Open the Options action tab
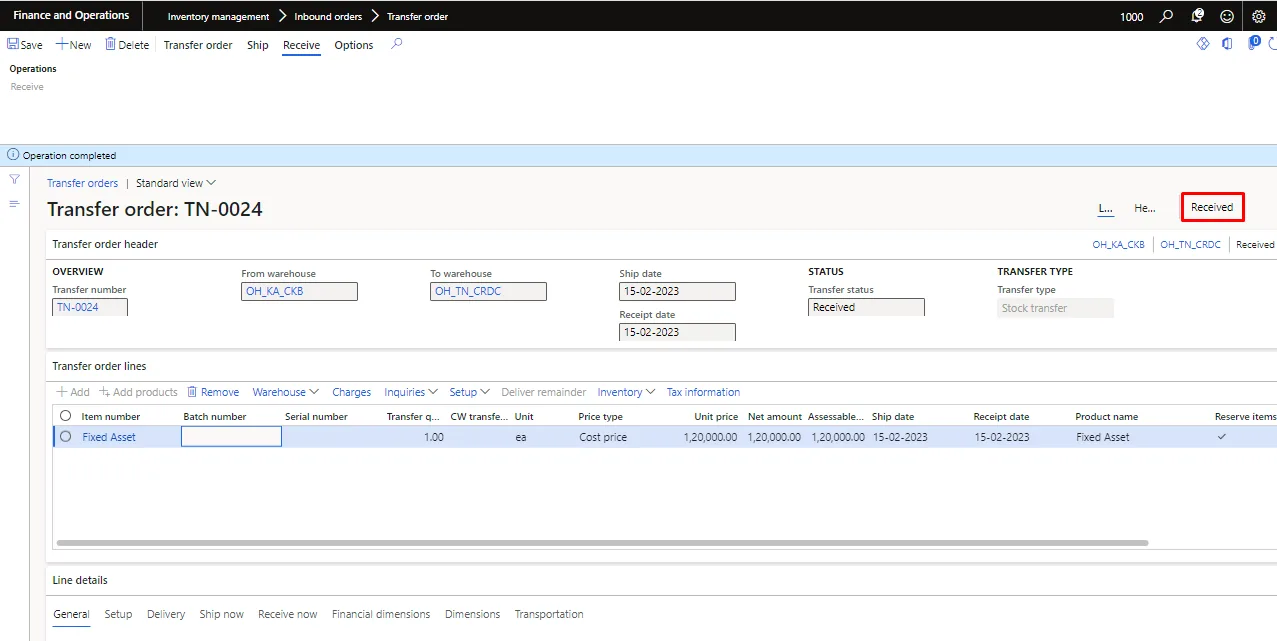 point(354,45)
